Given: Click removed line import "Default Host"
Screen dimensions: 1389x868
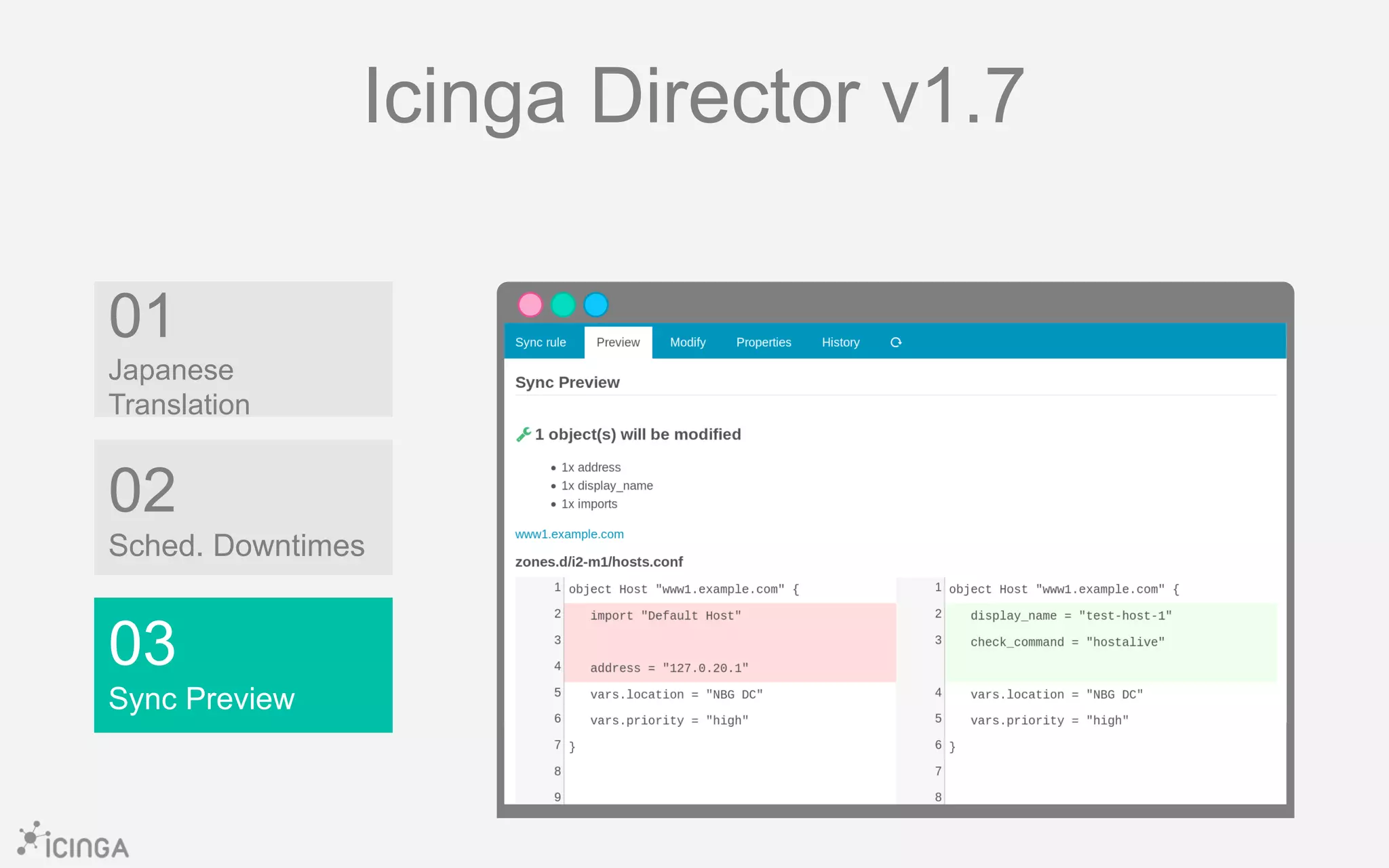Looking at the screenshot, I should tap(665, 616).
